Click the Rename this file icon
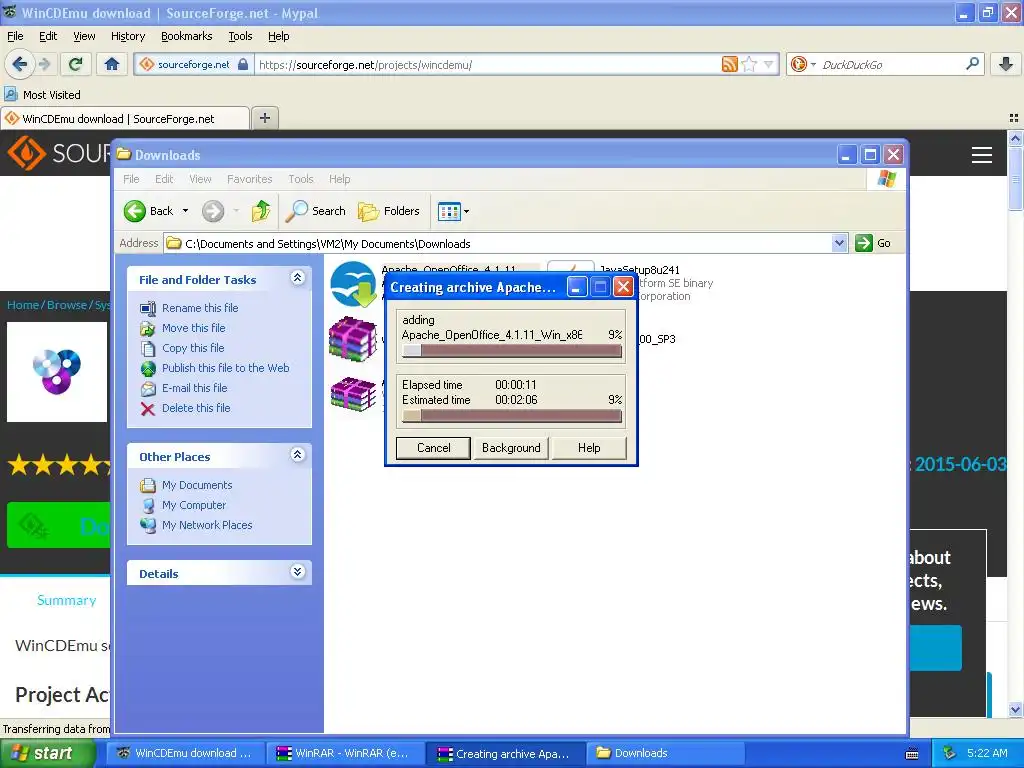This screenshot has width=1024, height=768. tap(148, 308)
